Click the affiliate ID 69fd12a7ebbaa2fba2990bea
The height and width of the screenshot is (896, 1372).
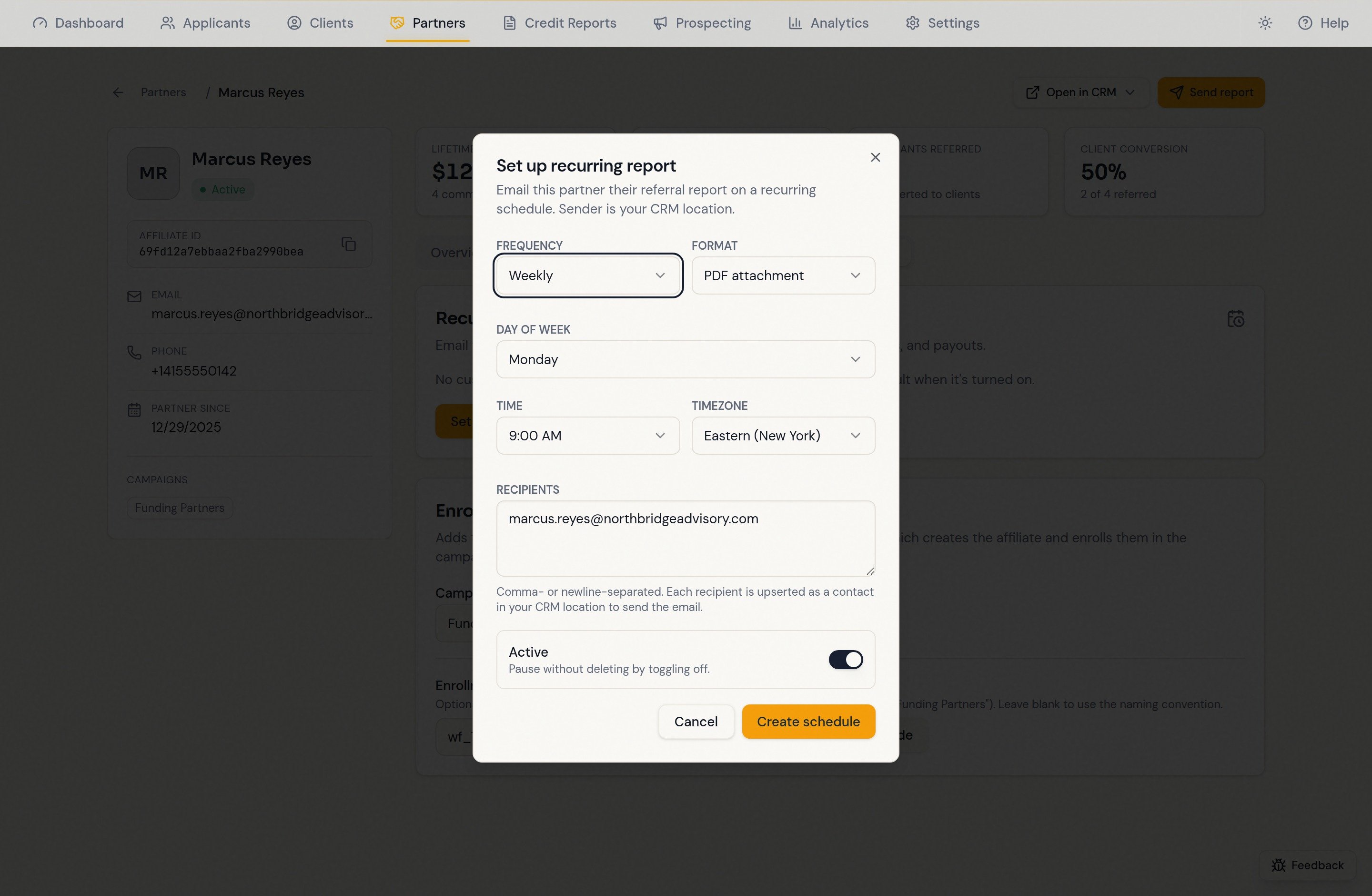(x=222, y=251)
